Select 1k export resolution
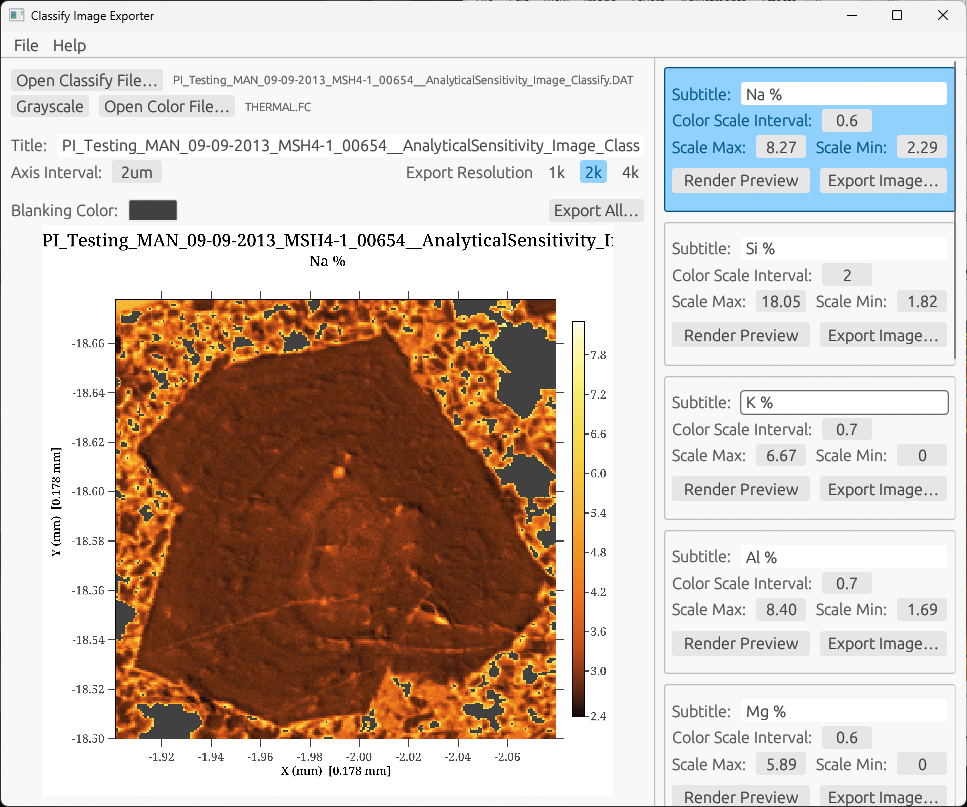967x807 pixels. [557, 172]
